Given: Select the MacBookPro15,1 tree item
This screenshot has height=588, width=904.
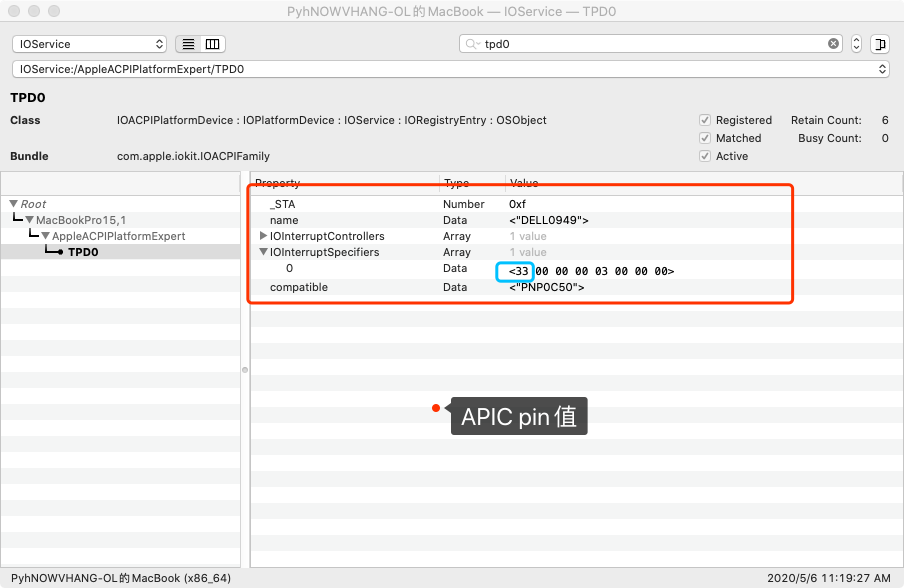Looking at the screenshot, I should point(81,220).
